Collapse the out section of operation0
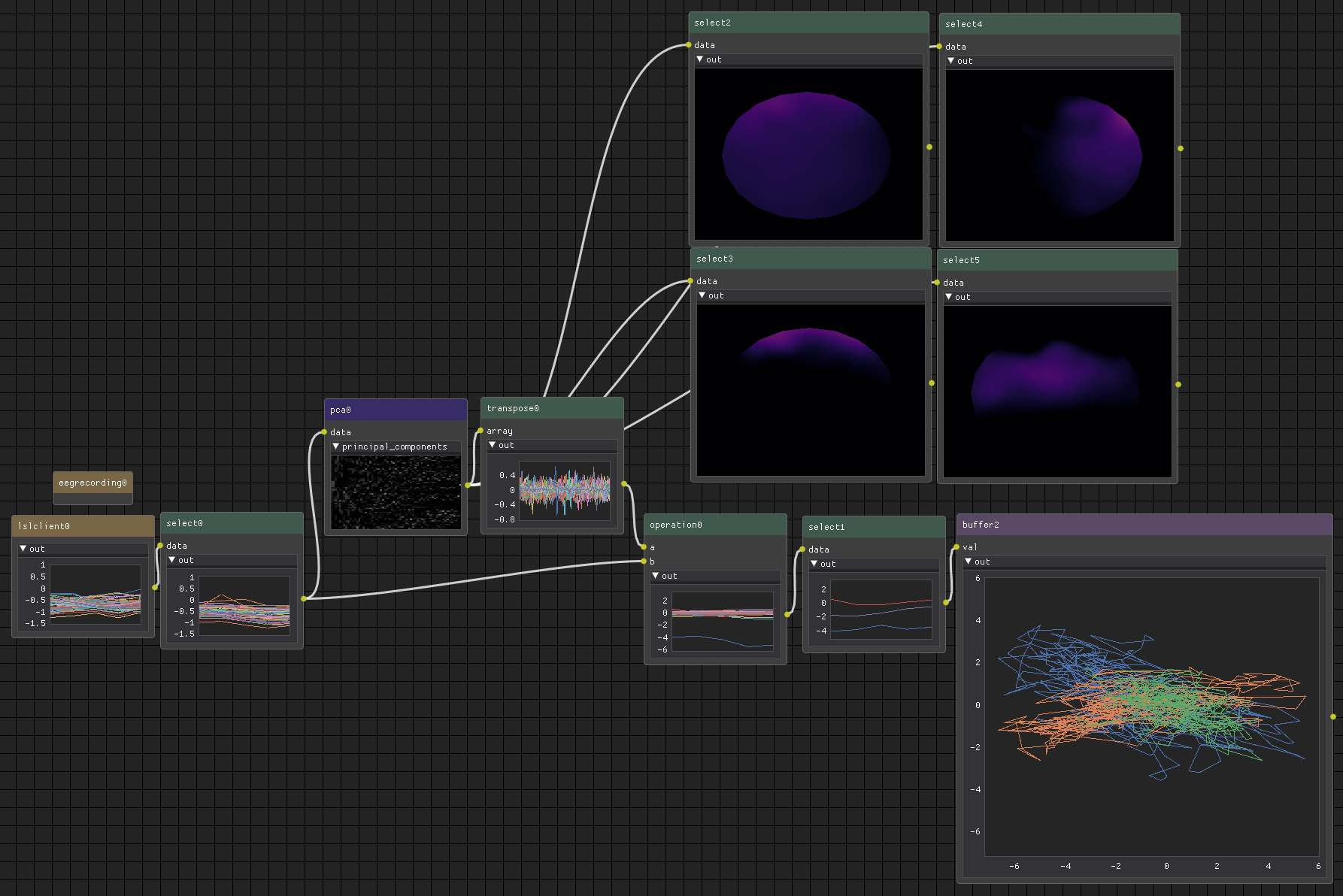This screenshot has width=1343, height=896. click(656, 576)
